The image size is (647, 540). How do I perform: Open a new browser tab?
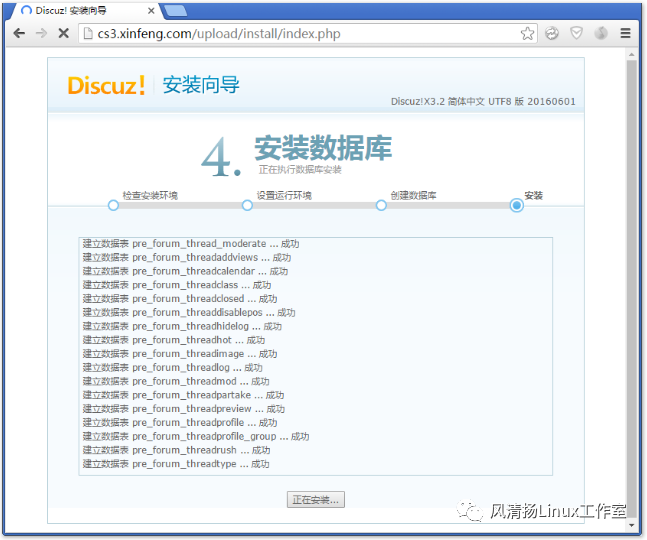point(176,11)
